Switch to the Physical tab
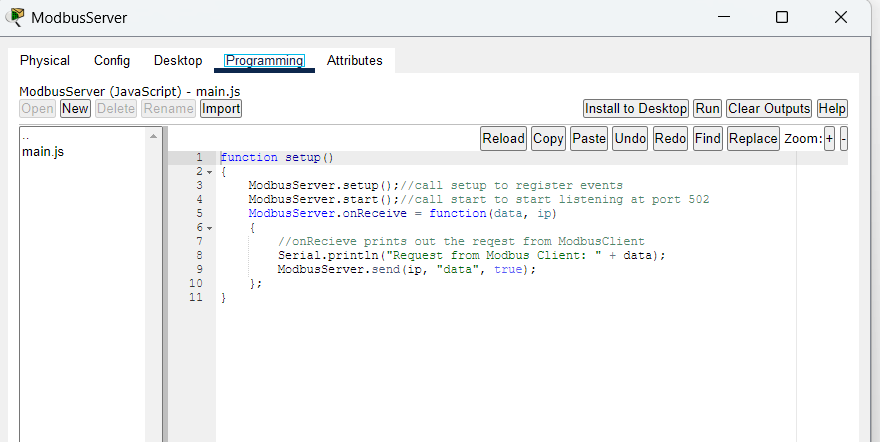 click(x=45, y=61)
